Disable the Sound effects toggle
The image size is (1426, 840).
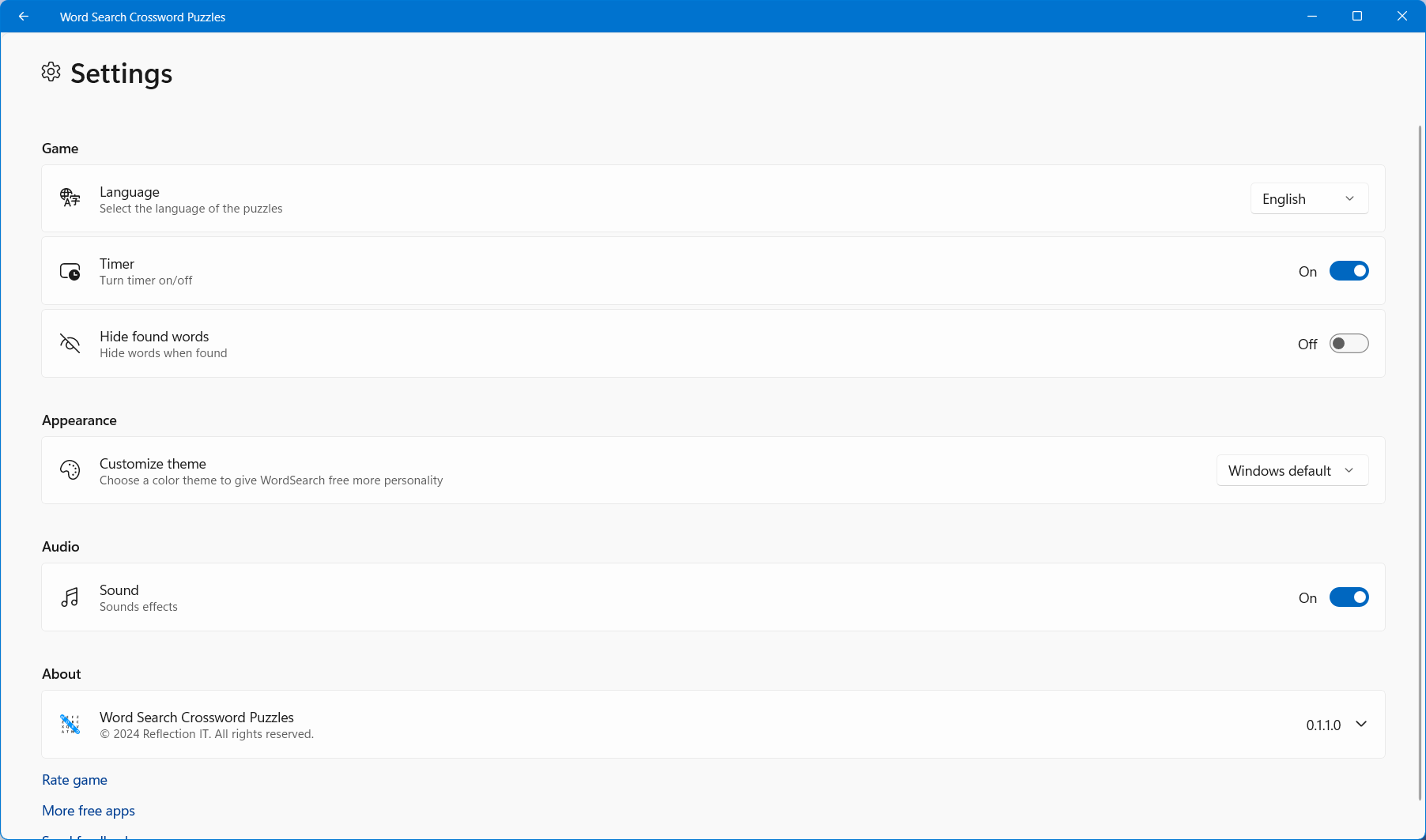click(x=1349, y=597)
